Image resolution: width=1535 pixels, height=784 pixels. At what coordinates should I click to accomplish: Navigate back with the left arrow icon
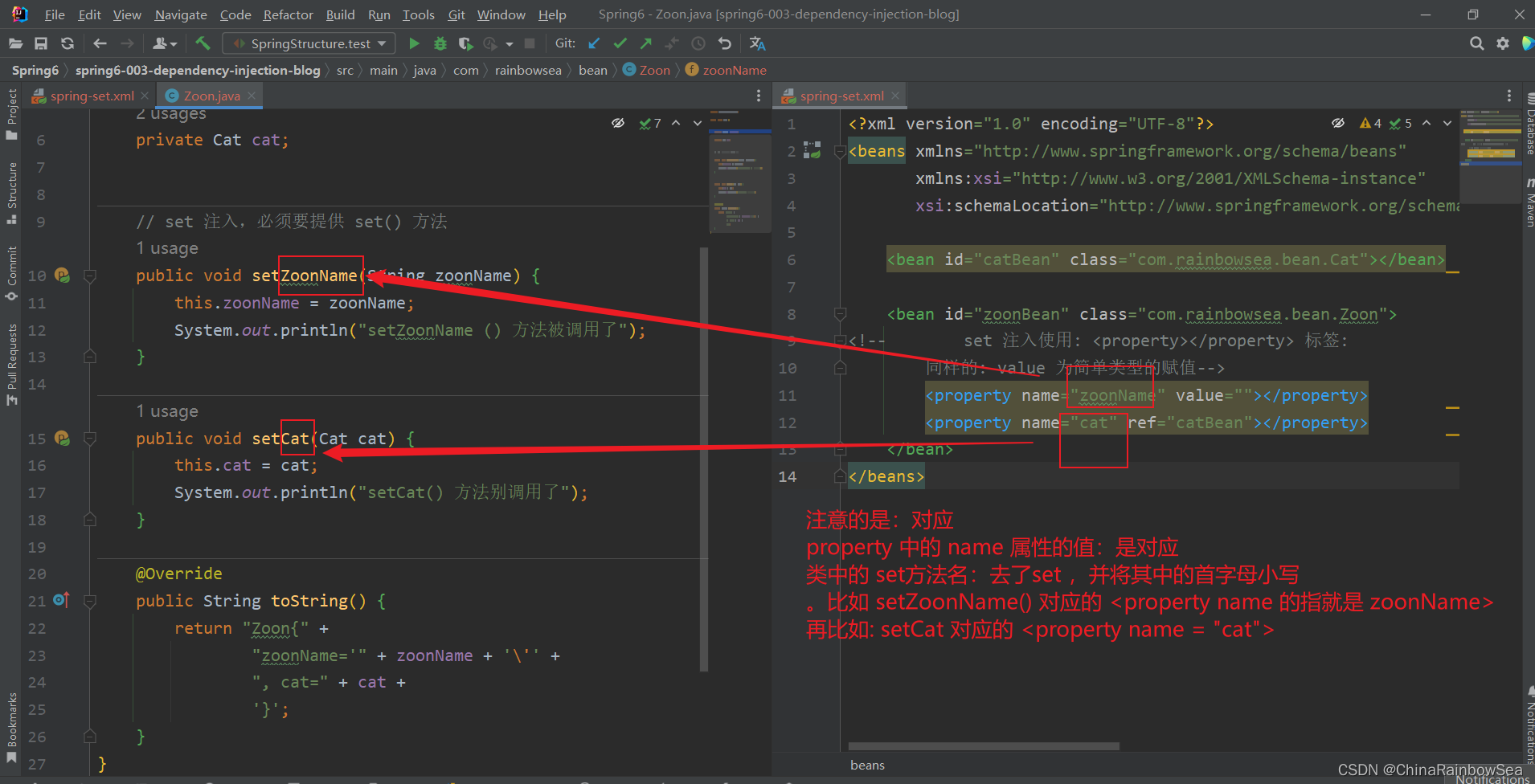[x=100, y=43]
